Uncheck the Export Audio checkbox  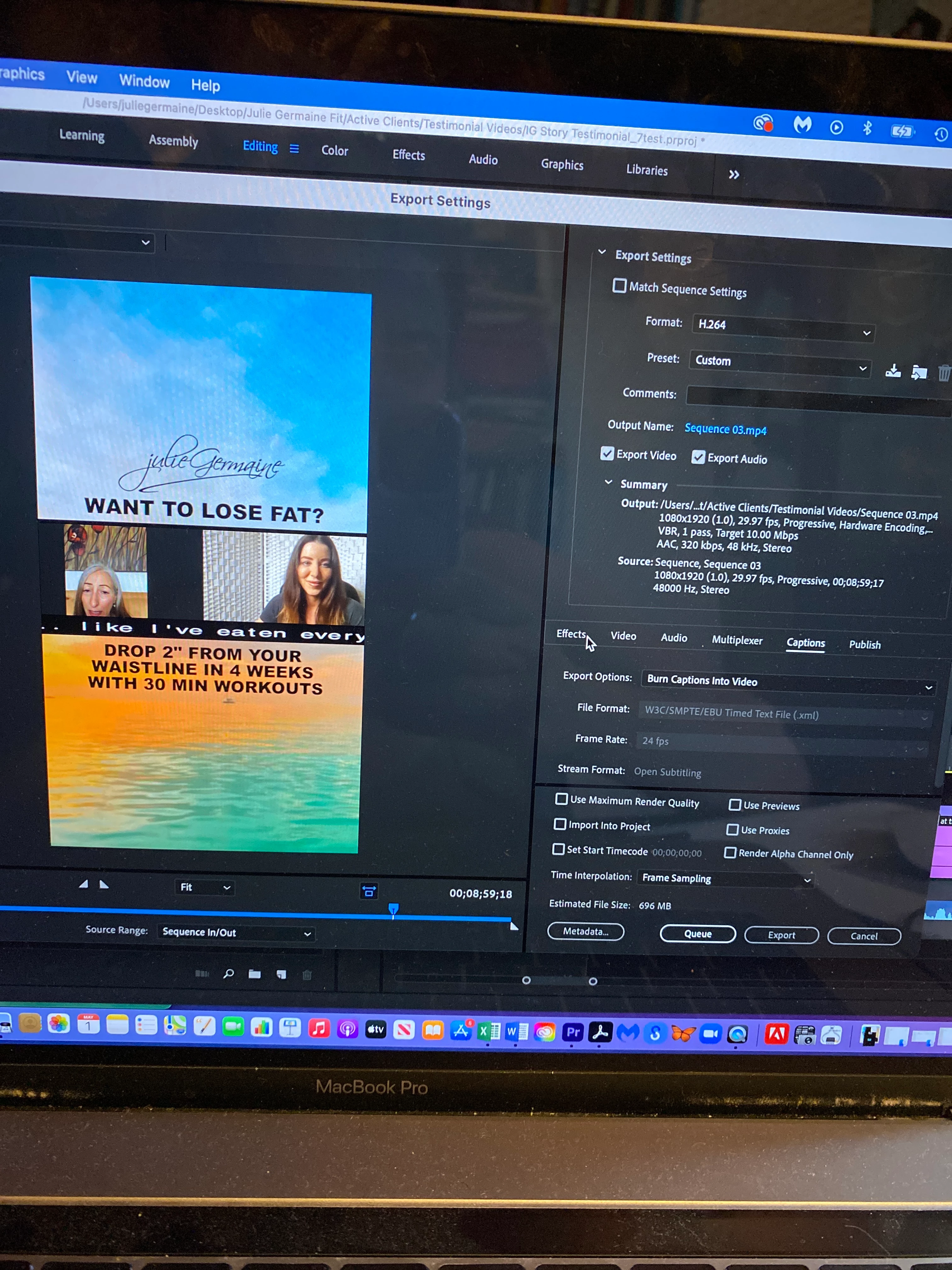tap(698, 457)
